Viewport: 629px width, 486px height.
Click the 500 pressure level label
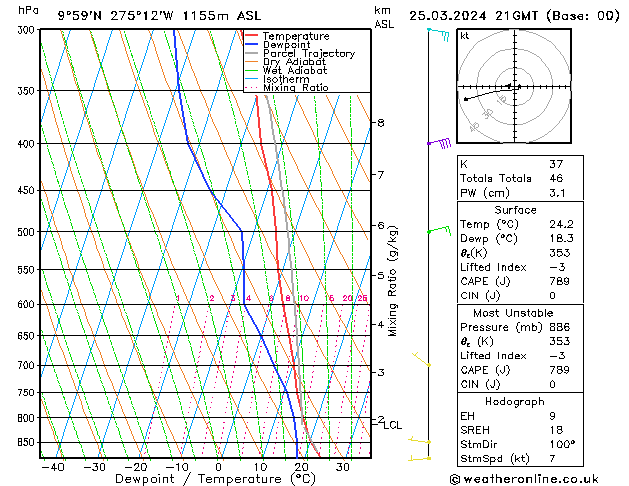(x=28, y=232)
